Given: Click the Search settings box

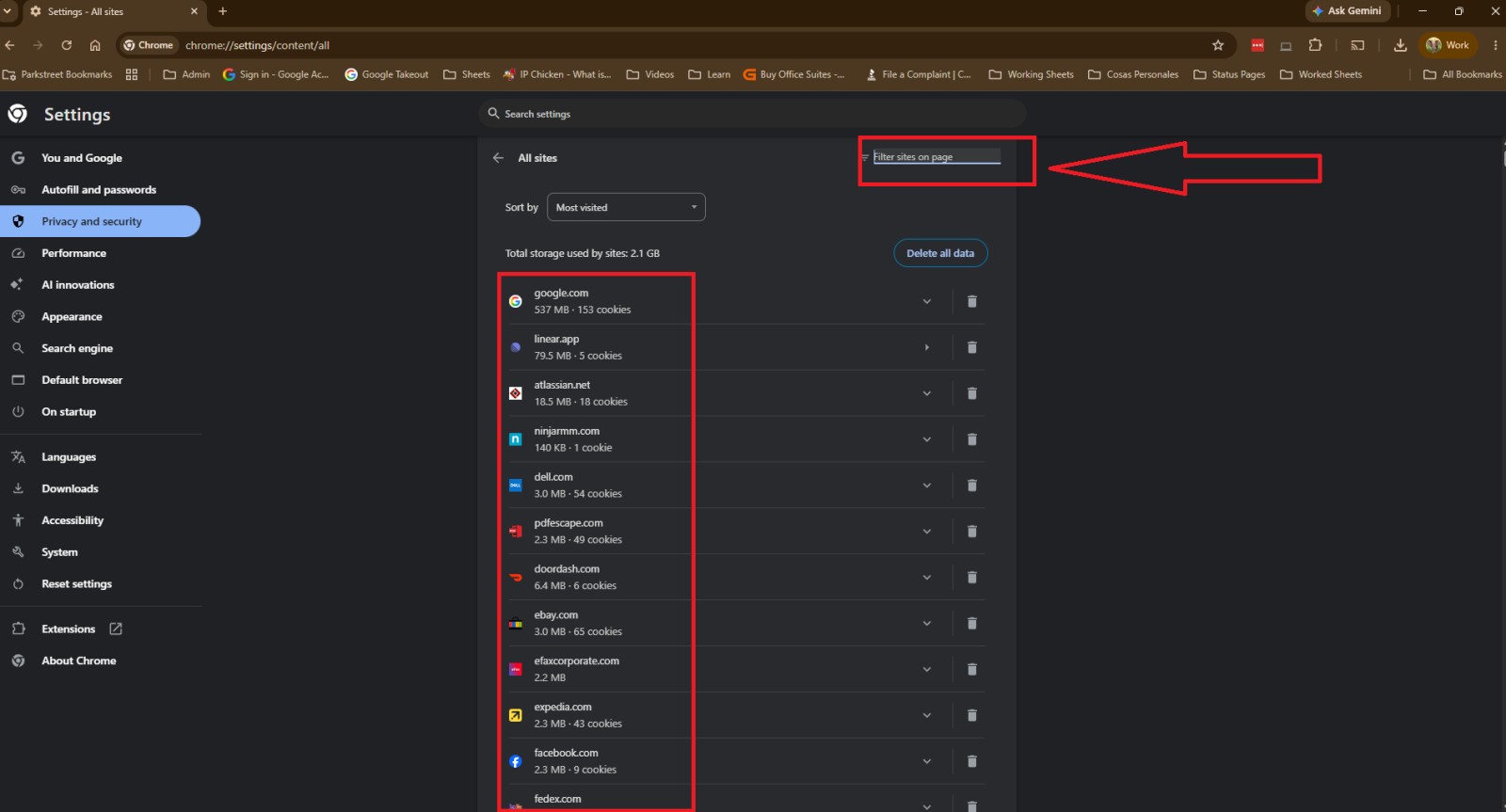Looking at the screenshot, I should (x=751, y=114).
